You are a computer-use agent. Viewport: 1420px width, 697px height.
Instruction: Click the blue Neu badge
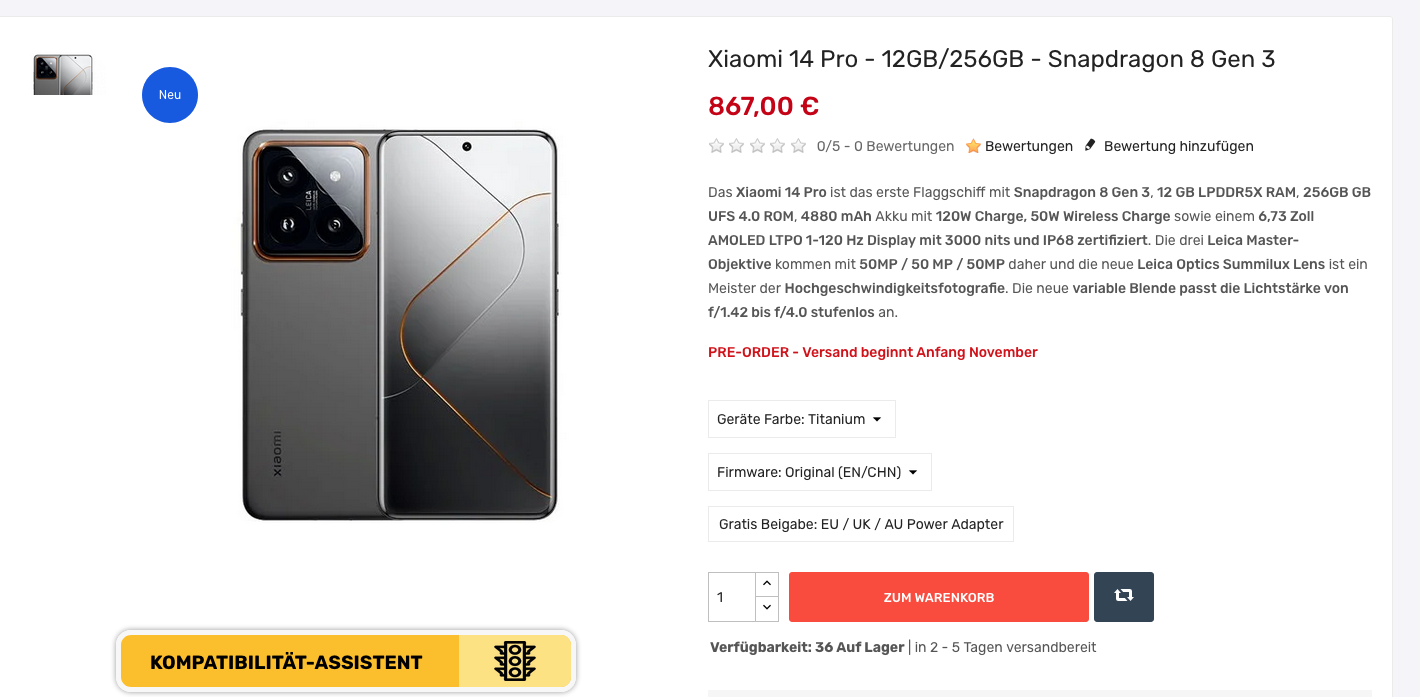[170, 95]
